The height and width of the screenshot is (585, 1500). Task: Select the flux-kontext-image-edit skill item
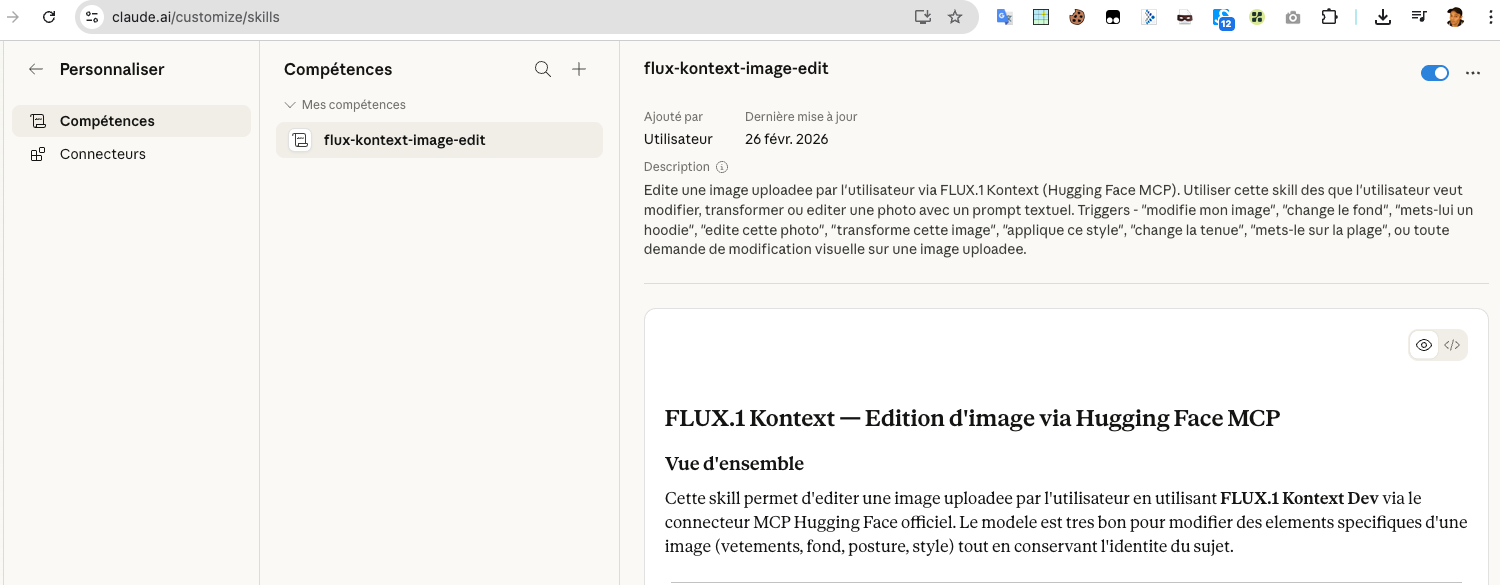[404, 140]
